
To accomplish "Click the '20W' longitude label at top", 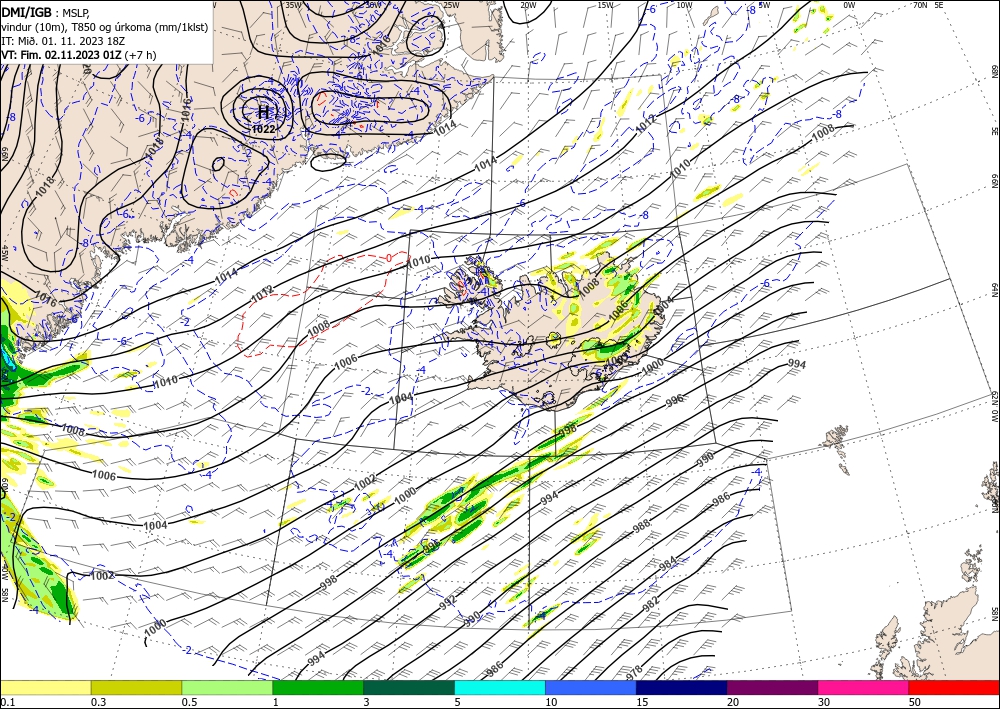I will (528, 4).
